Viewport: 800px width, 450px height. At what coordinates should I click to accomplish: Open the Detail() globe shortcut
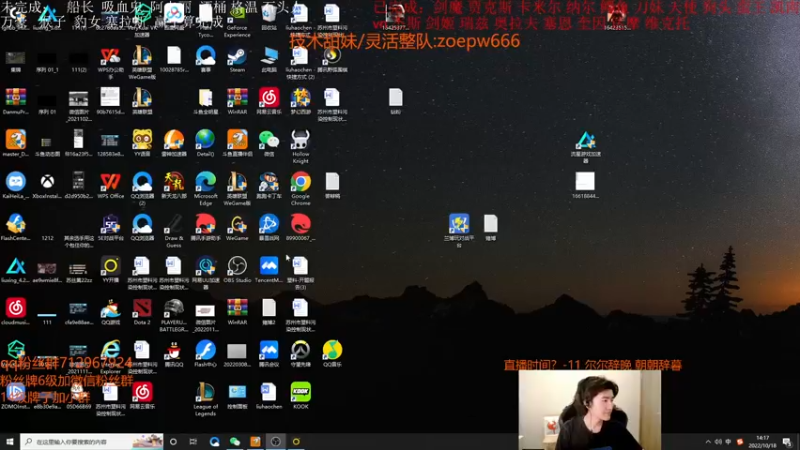[206, 143]
